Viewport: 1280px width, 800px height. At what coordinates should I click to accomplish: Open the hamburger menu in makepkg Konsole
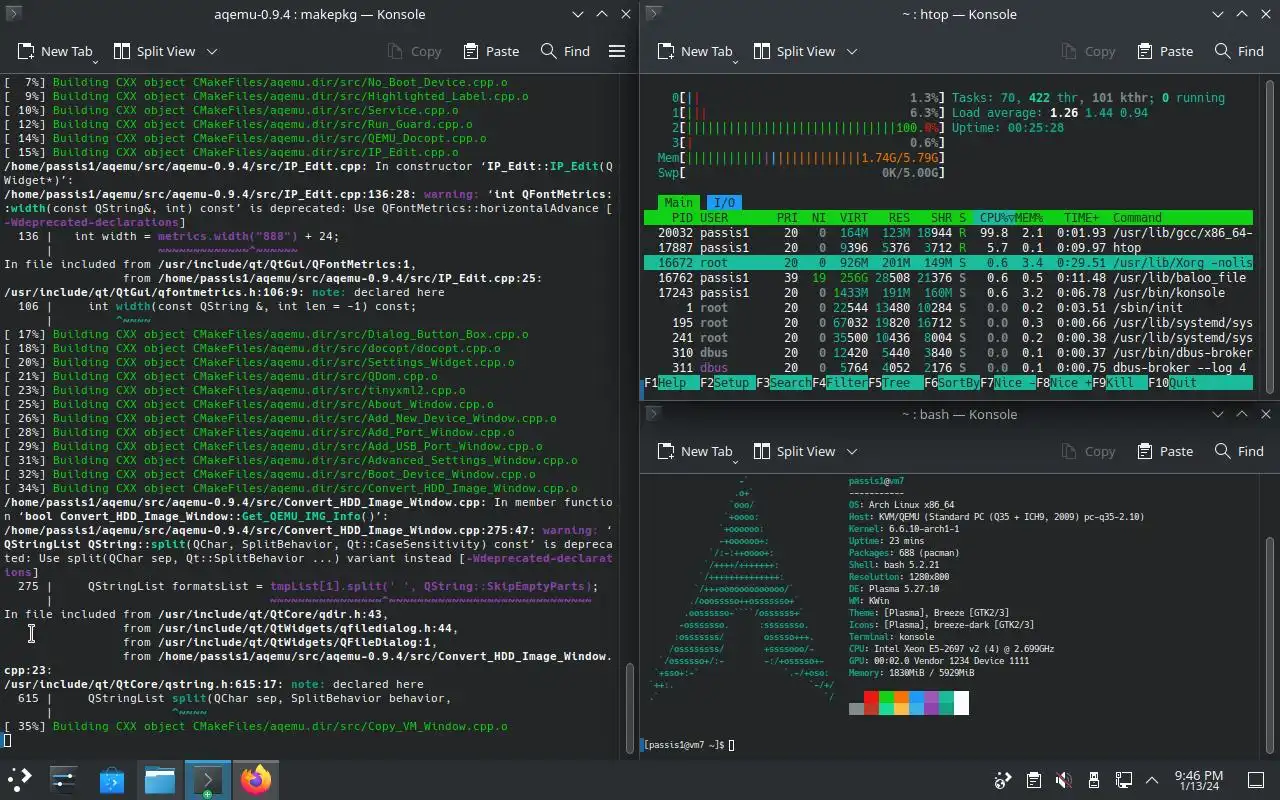tap(617, 51)
